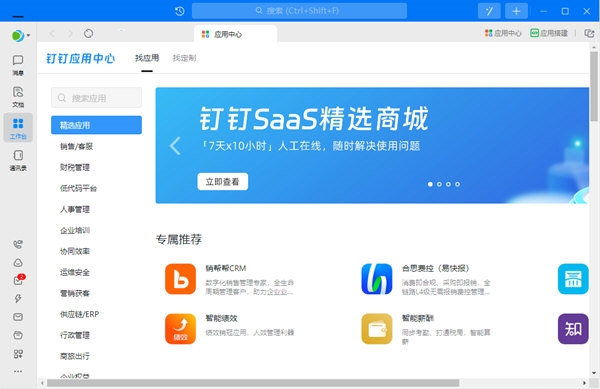Select 行政管理 category
The height and width of the screenshot is (389, 600).
pos(75,335)
